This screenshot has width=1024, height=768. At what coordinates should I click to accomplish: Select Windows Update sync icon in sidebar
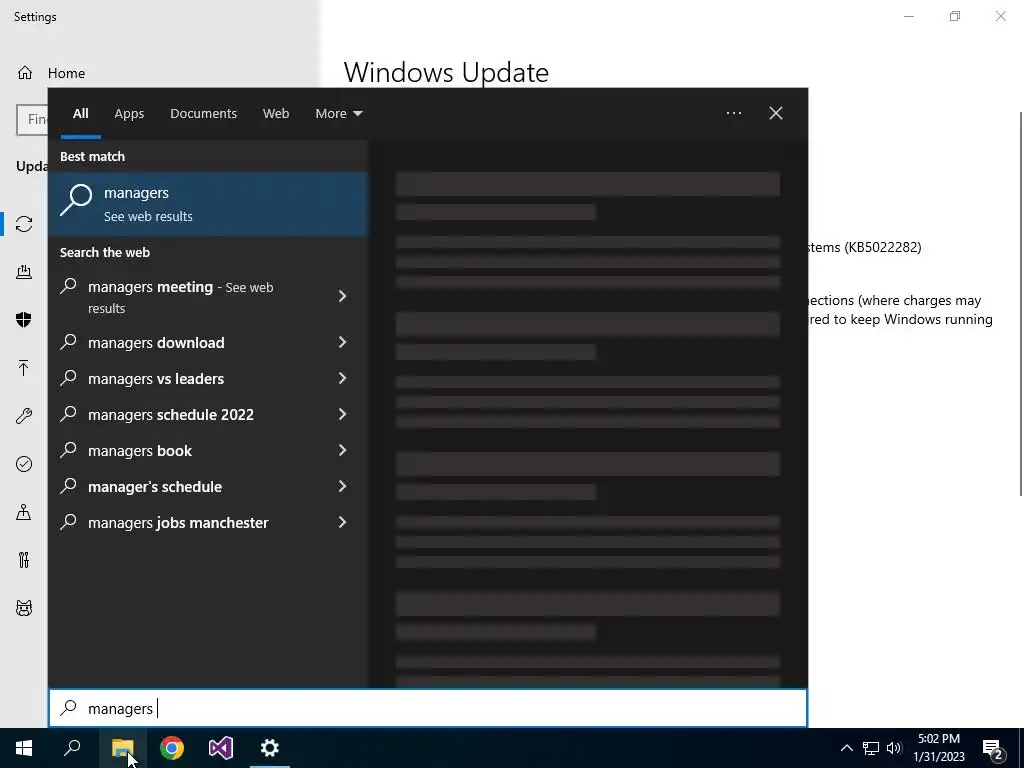click(x=24, y=224)
